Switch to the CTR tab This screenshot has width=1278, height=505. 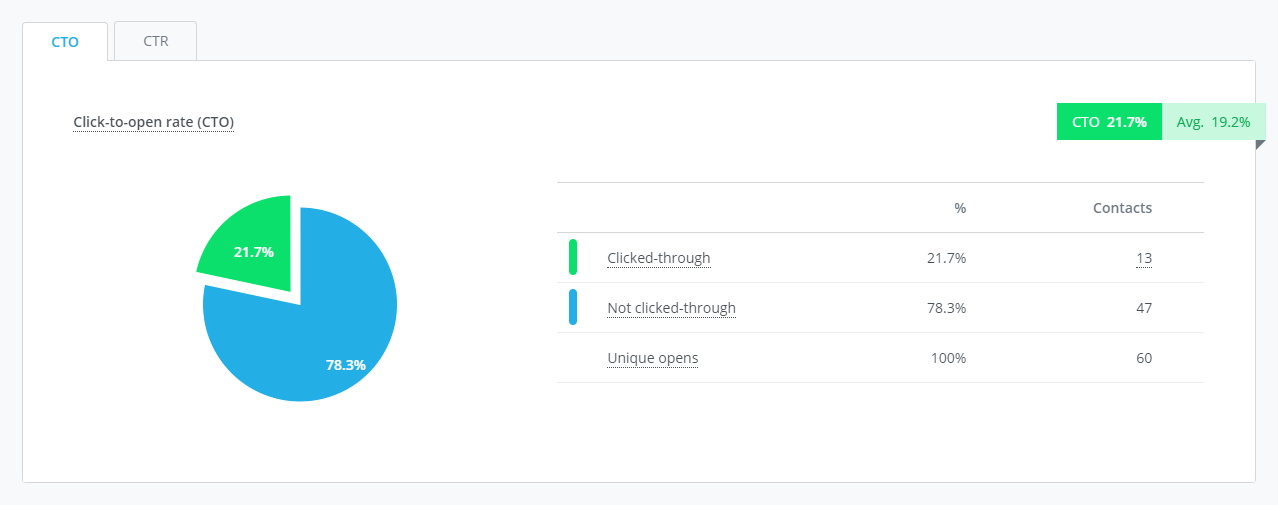point(155,41)
